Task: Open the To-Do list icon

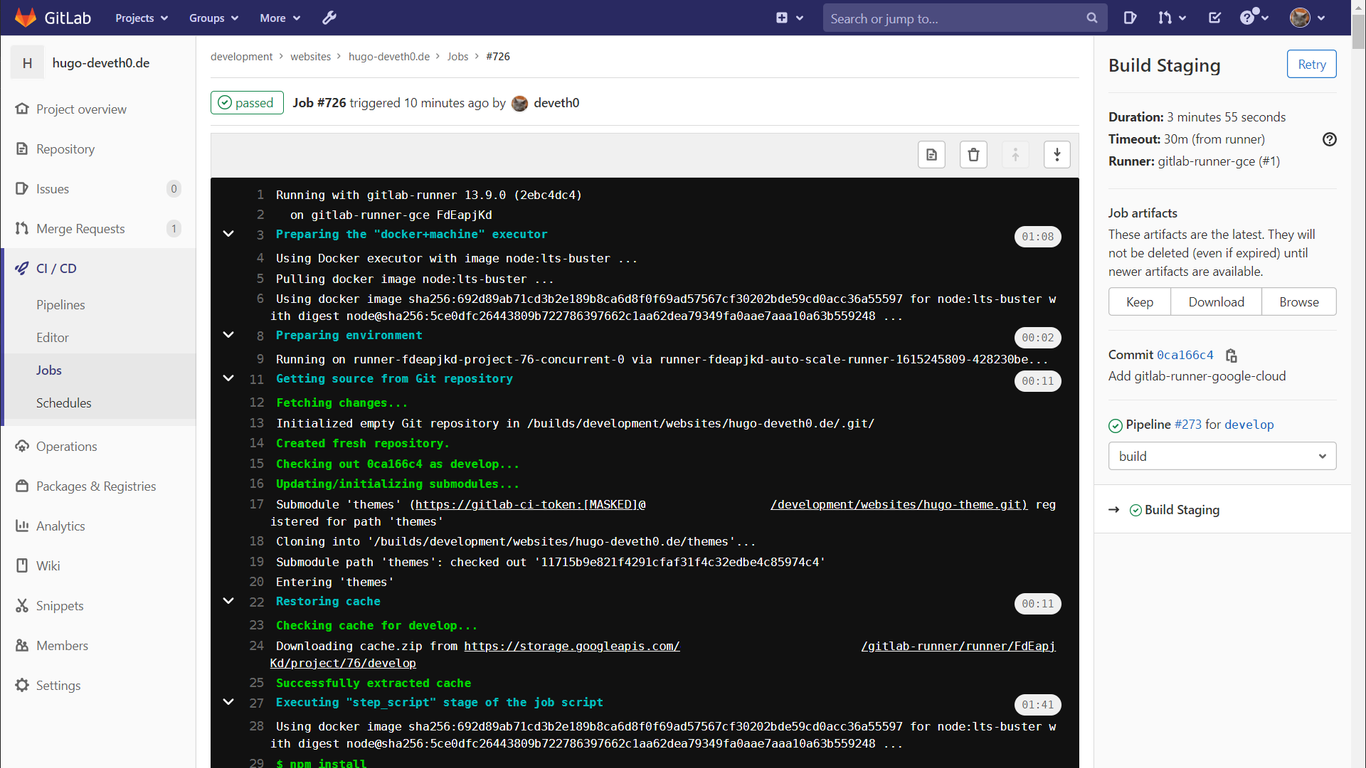Action: pos(1214,17)
